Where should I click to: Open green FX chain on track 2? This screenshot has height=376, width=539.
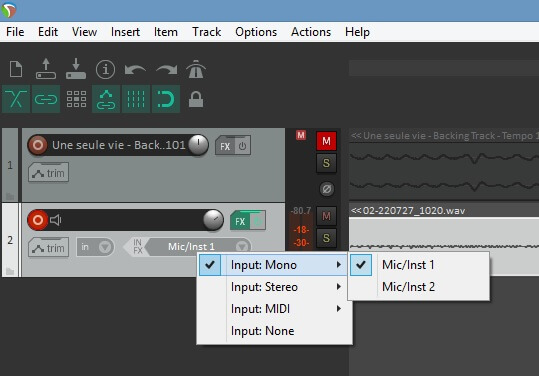click(x=240, y=221)
